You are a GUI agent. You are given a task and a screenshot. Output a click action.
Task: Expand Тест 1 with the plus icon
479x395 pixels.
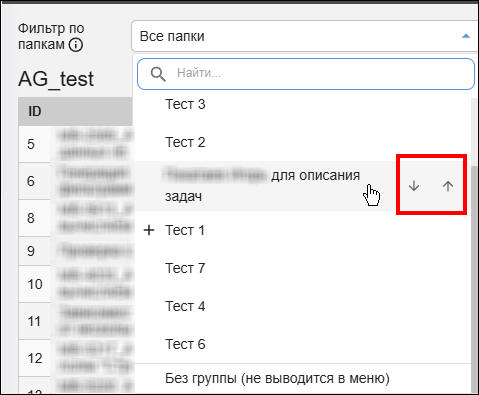pos(149,230)
